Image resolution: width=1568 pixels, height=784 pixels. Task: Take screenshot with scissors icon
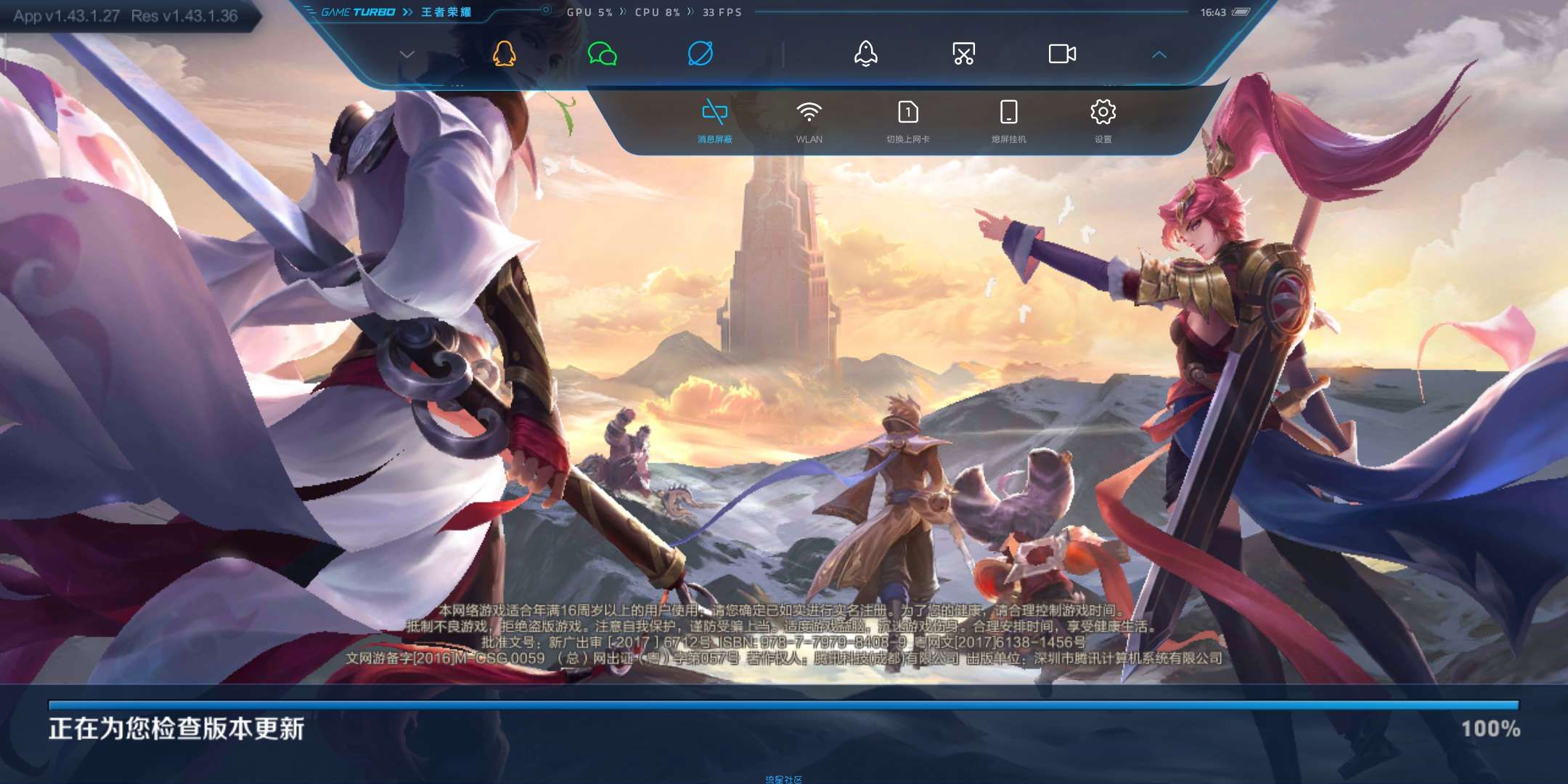pyautogui.click(x=964, y=54)
